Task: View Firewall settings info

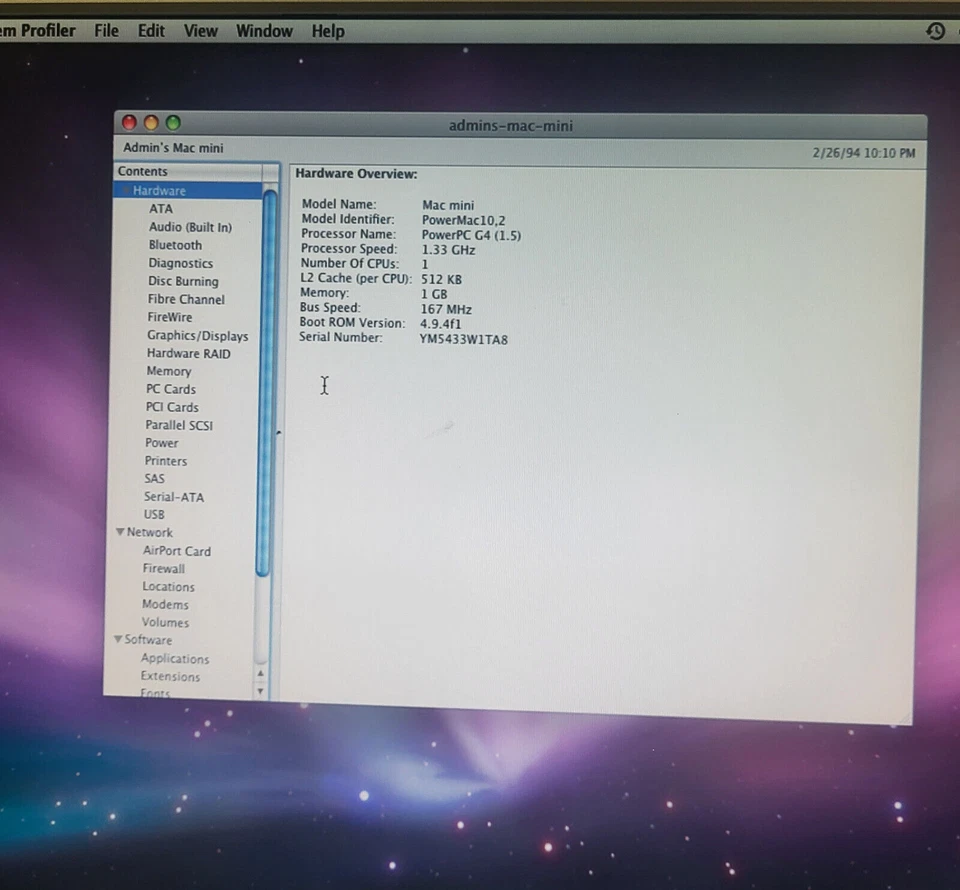Action: [x=163, y=568]
